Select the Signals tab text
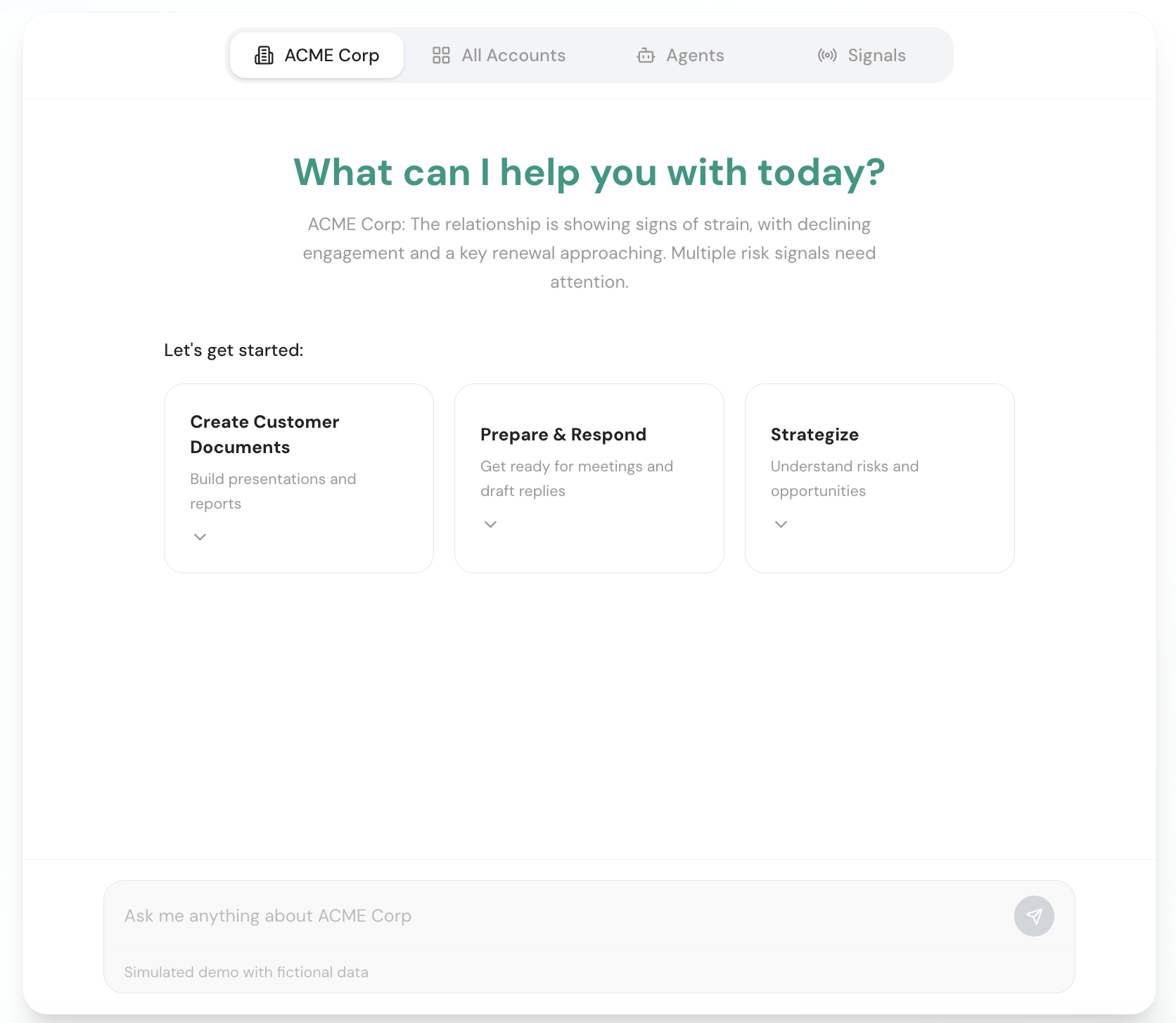Viewport: 1176px width, 1023px height. [x=876, y=56]
